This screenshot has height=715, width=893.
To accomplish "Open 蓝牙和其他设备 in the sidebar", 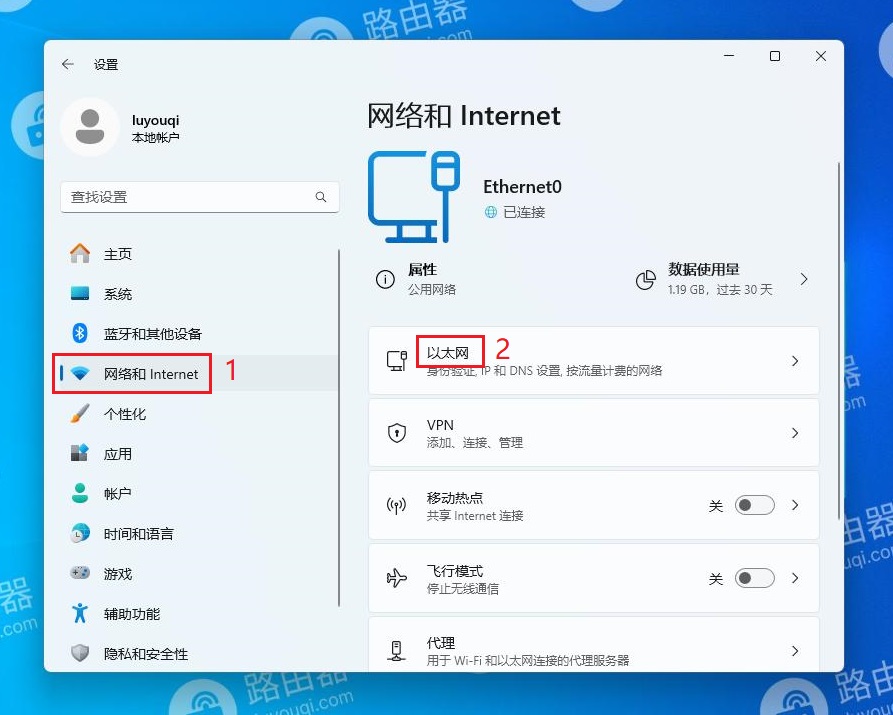I will coord(199,333).
